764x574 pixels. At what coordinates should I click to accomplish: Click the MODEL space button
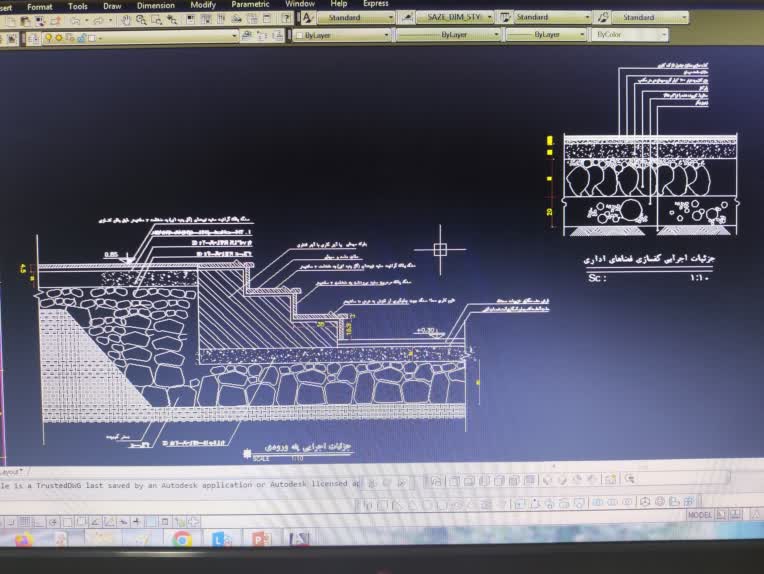tap(700, 515)
